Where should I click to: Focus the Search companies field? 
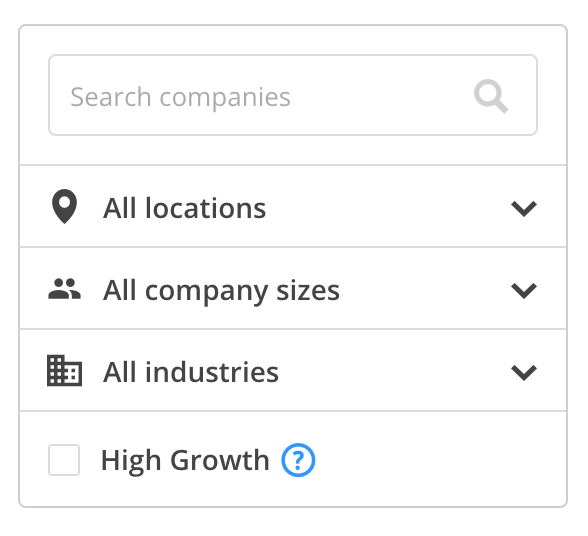[293, 95]
